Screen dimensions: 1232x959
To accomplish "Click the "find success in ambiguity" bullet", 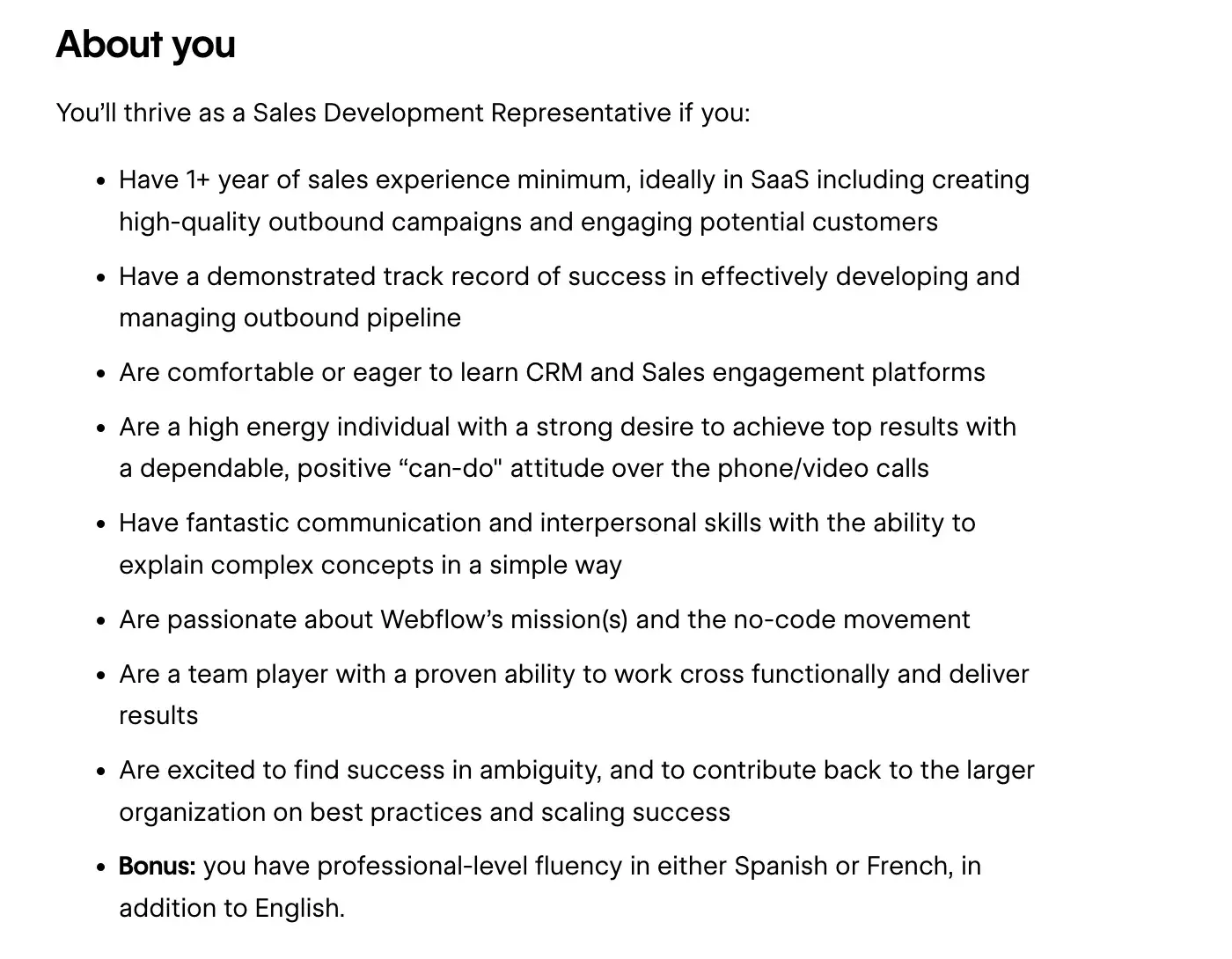I will click(x=576, y=771).
